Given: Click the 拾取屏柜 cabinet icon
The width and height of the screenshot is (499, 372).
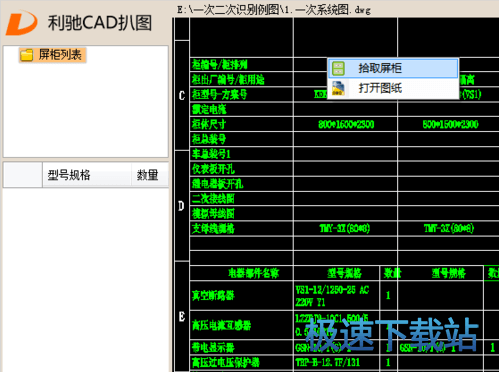Looking at the screenshot, I should (x=338, y=68).
